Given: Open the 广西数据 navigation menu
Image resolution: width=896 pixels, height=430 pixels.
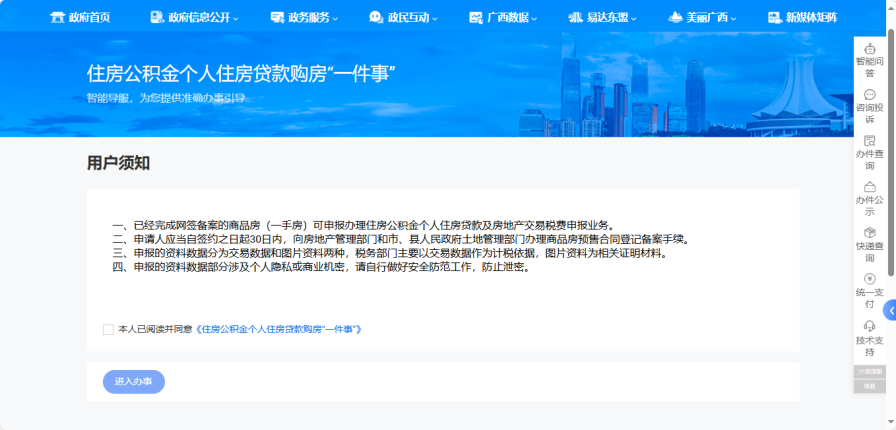Looking at the screenshot, I should coord(503,17).
